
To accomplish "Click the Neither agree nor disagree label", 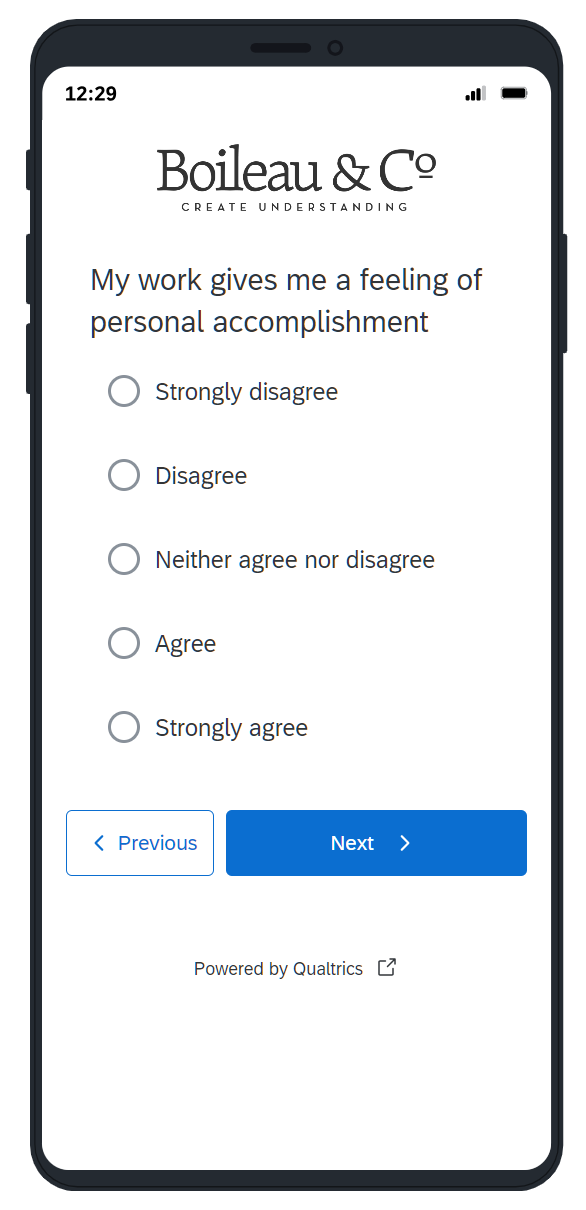I will [x=295, y=560].
